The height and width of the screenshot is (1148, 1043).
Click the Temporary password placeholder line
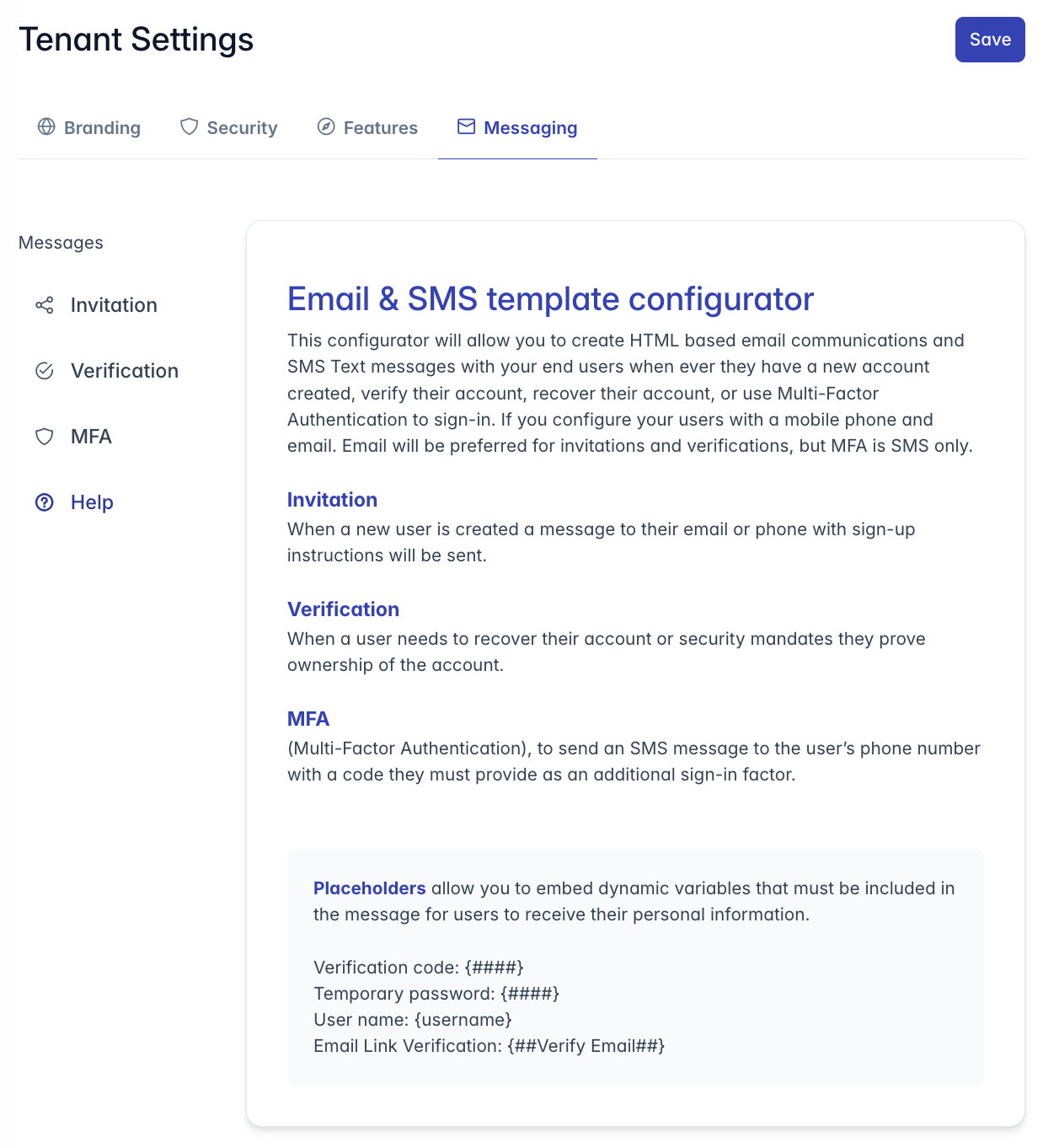[436, 994]
